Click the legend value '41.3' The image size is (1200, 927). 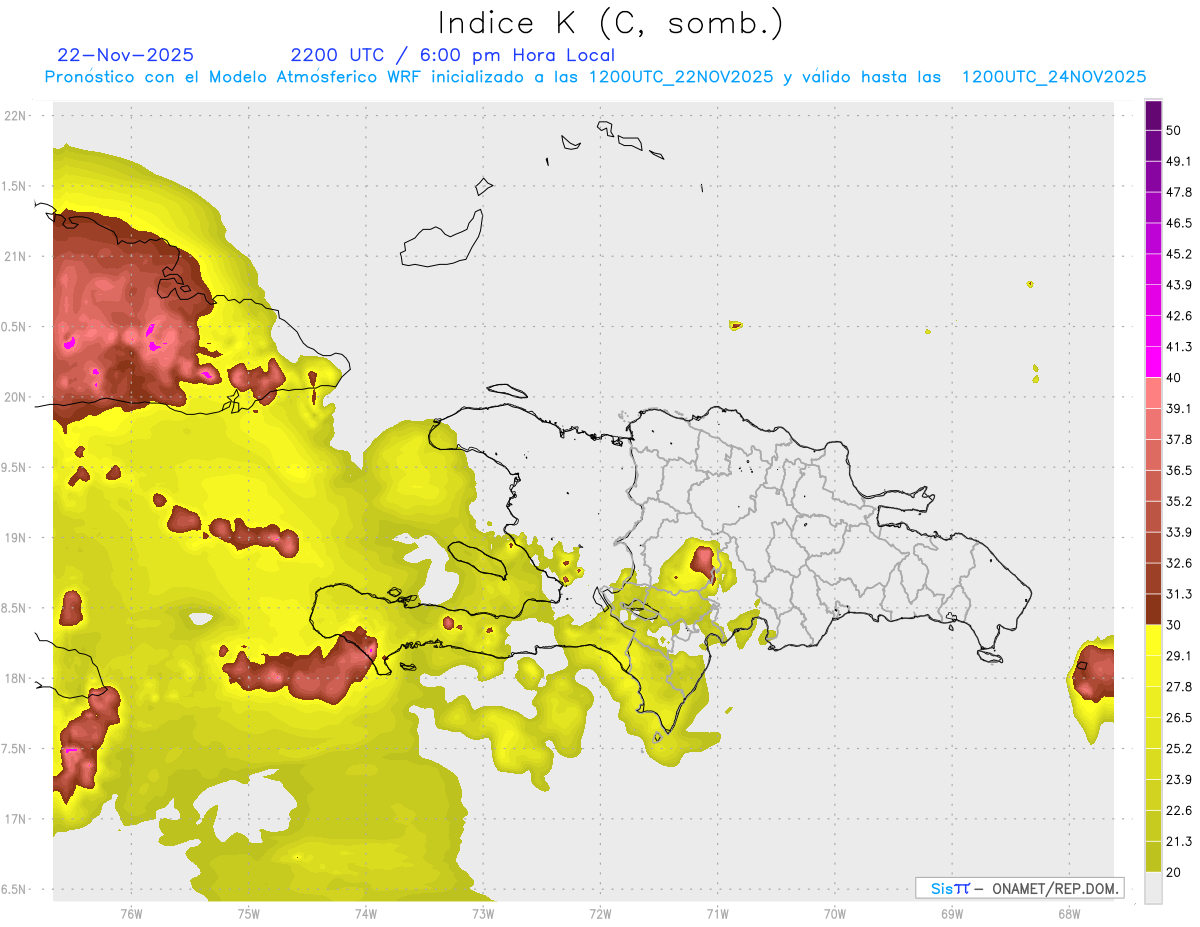(1179, 347)
